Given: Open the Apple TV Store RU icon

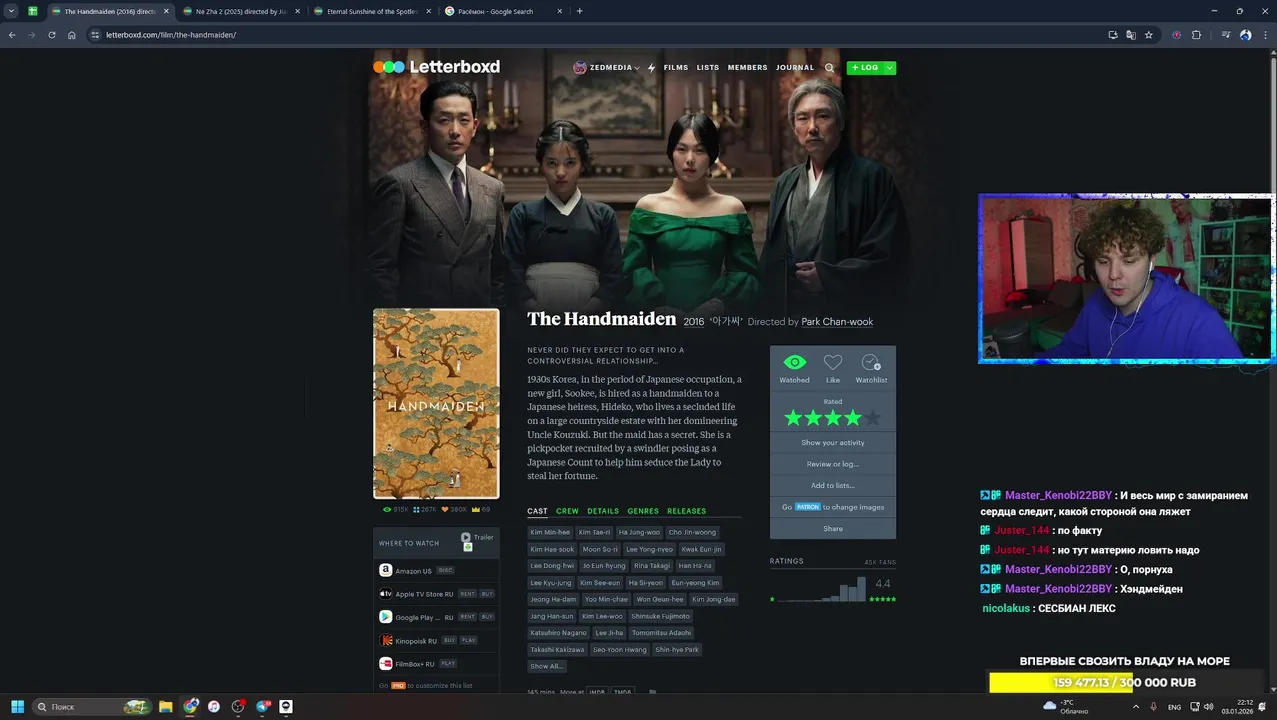Looking at the screenshot, I should 385,593.
